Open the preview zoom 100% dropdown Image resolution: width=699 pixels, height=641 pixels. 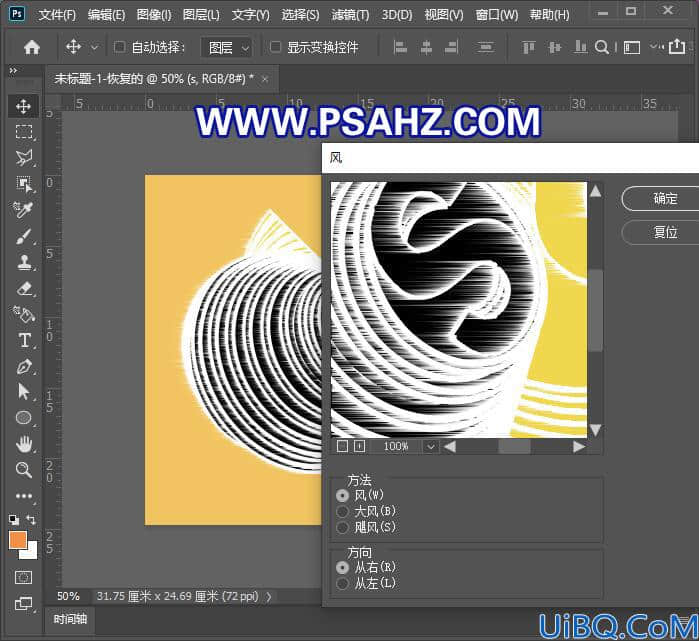pyautogui.click(x=430, y=446)
